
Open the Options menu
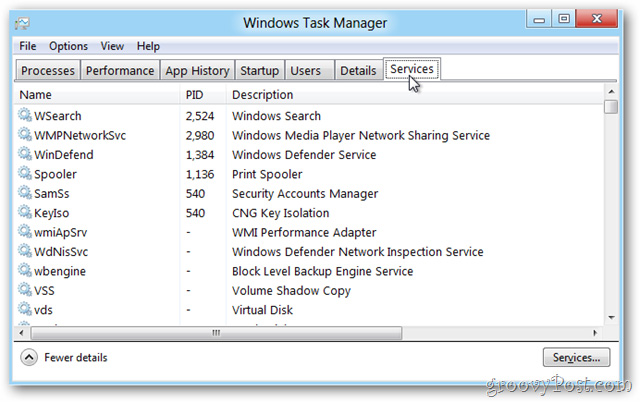[68, 46]
